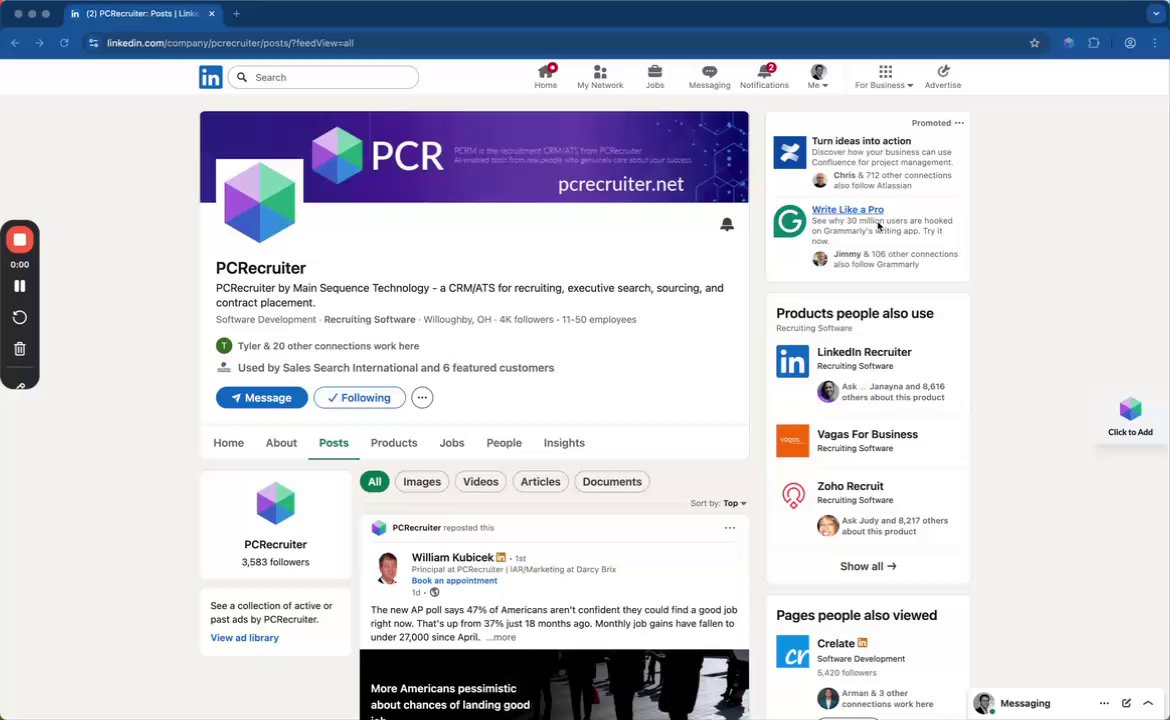Filter posts by Images
The image size is (1170, 720).
422,481
